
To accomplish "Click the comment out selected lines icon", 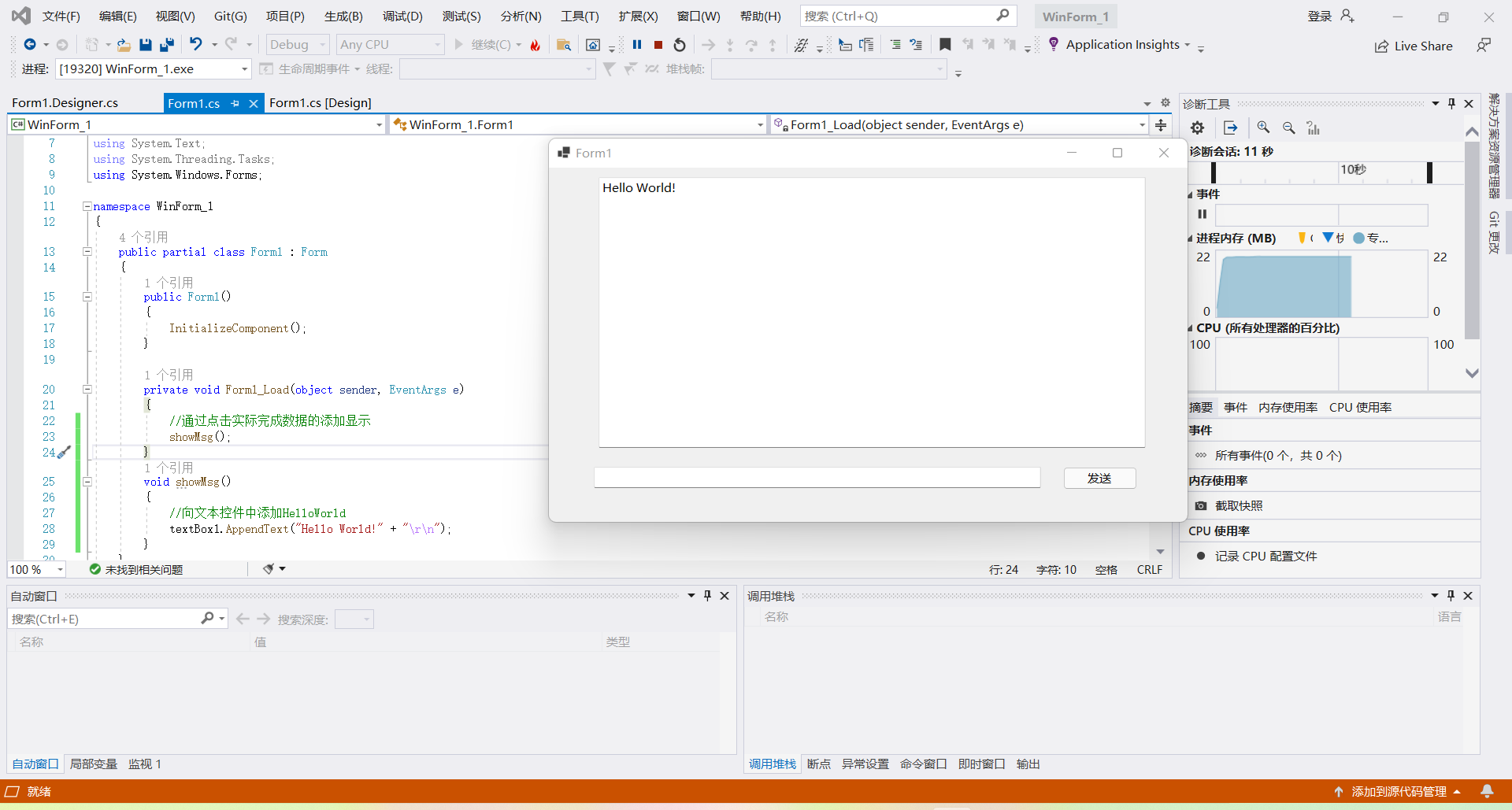I will 895,45.
